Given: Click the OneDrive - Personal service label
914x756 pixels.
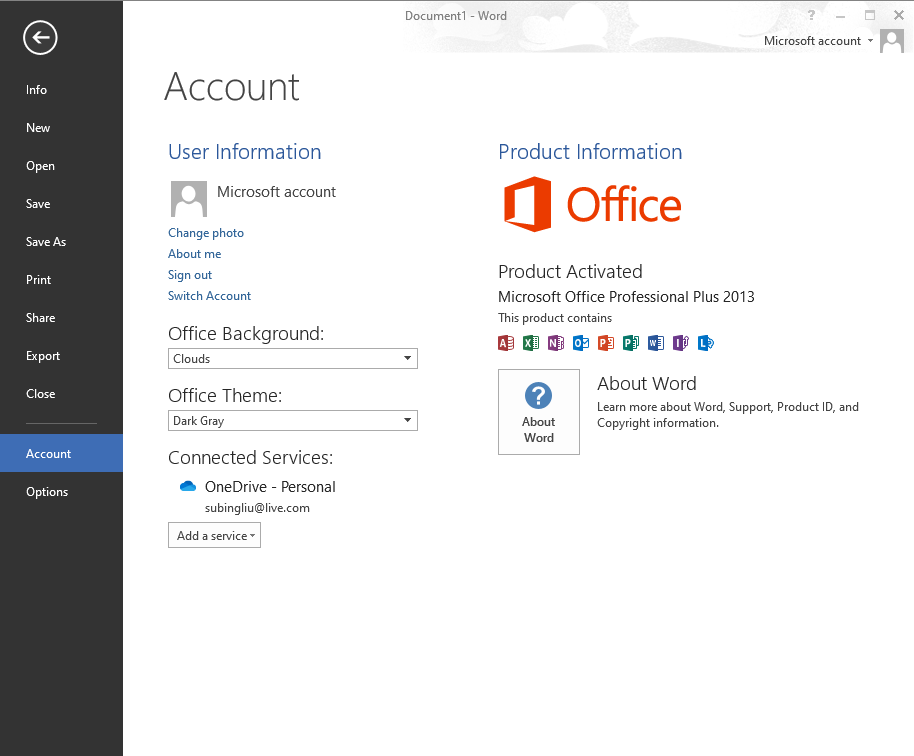Looking at the screenshot, I should point(270,487).
